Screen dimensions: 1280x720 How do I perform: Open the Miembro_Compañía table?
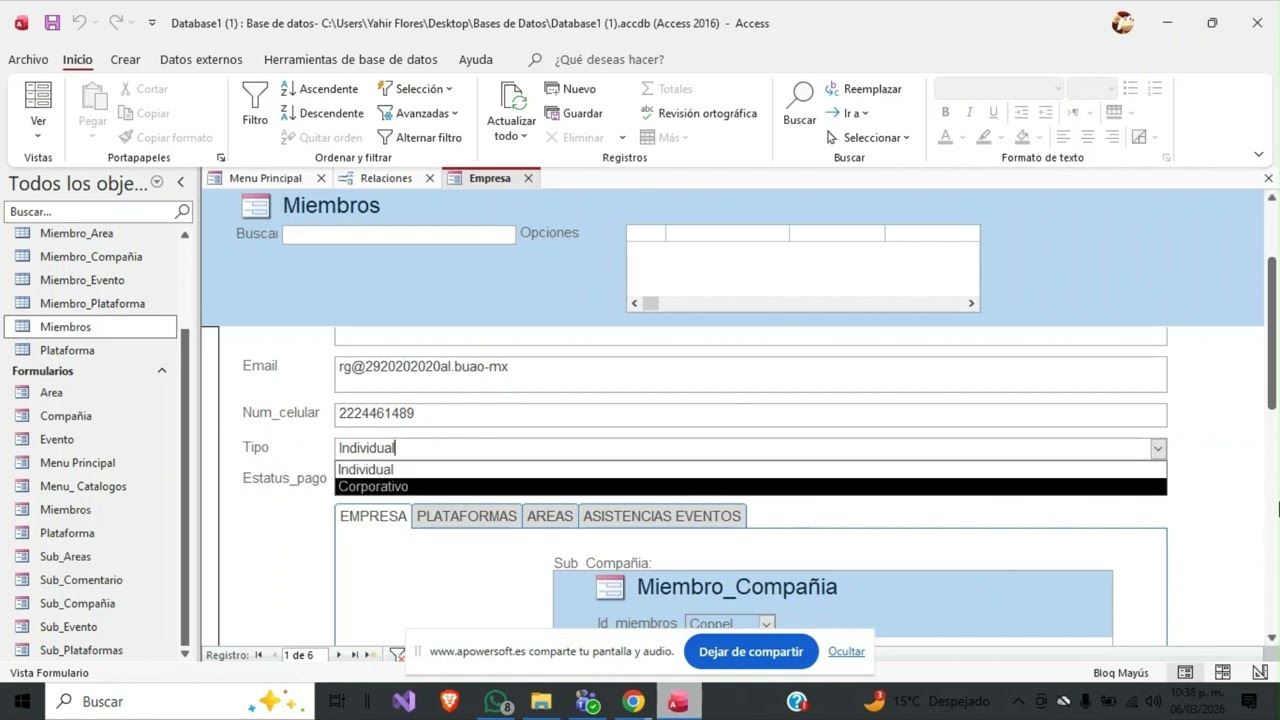[x=90, y=257]
